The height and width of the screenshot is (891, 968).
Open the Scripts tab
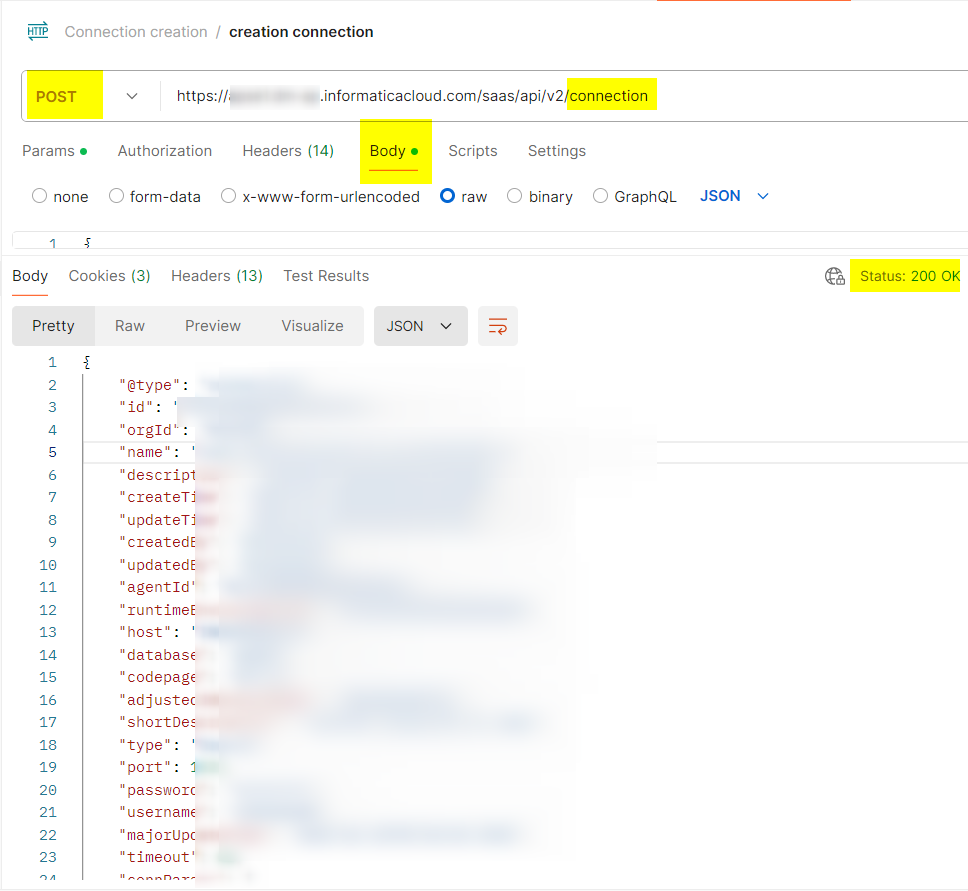(x=473, y=151)
